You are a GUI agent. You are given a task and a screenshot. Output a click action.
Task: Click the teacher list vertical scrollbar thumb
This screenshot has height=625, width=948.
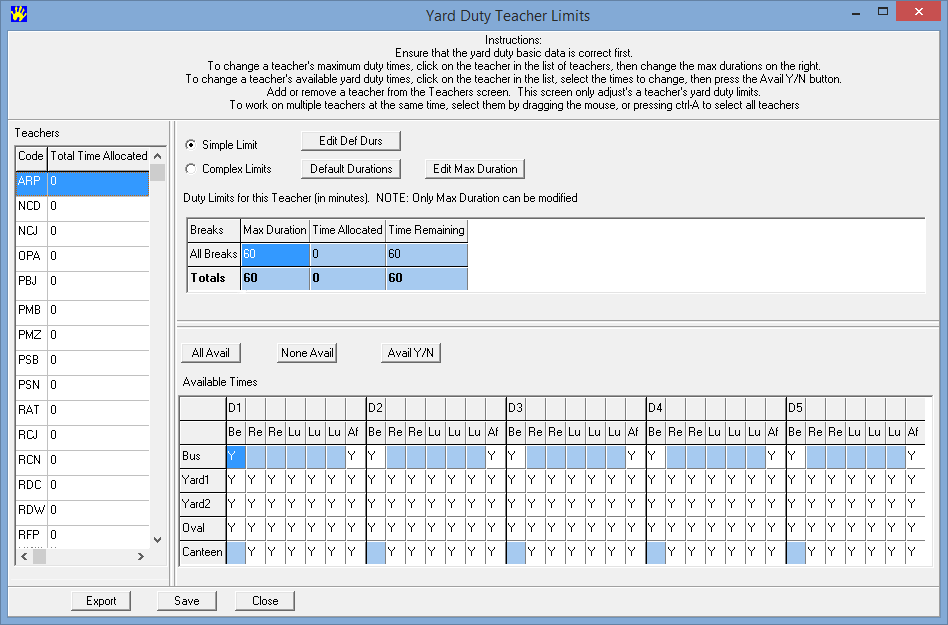pos(158,173)
